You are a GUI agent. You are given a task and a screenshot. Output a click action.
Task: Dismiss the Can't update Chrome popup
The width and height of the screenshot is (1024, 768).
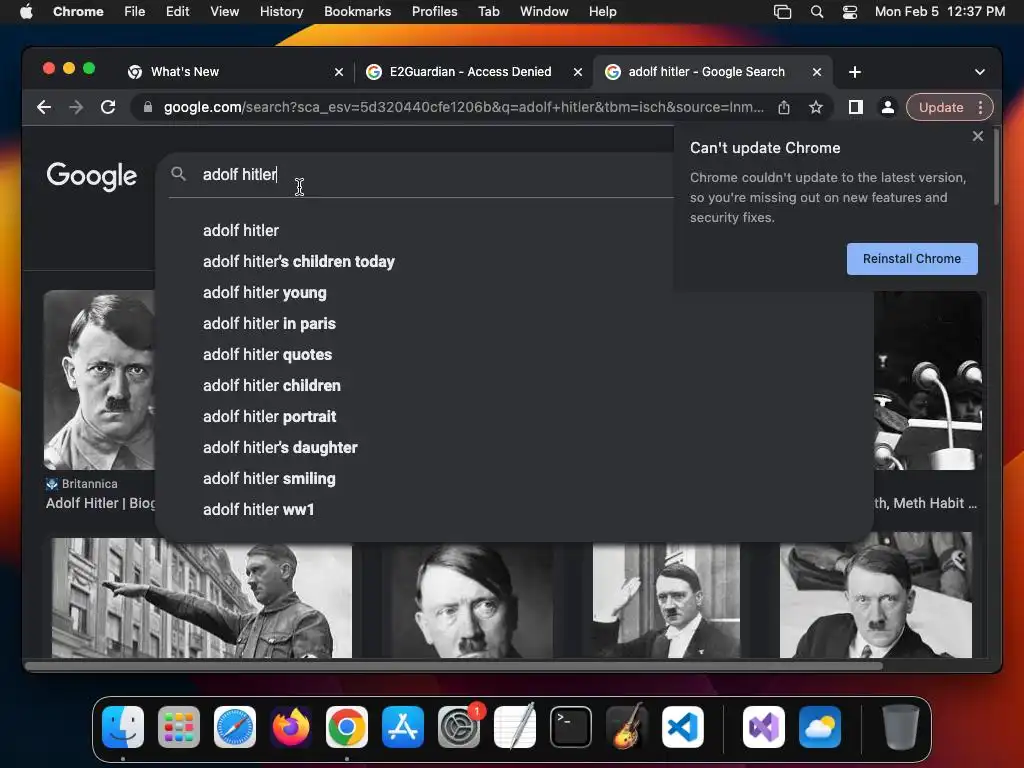click(978, 136)
